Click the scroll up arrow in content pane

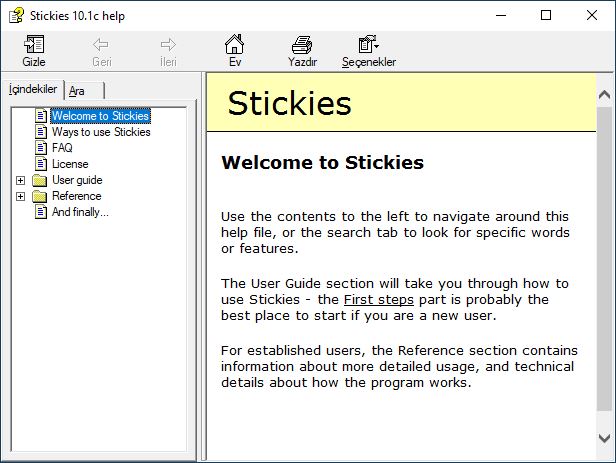(x=604, y=94)
